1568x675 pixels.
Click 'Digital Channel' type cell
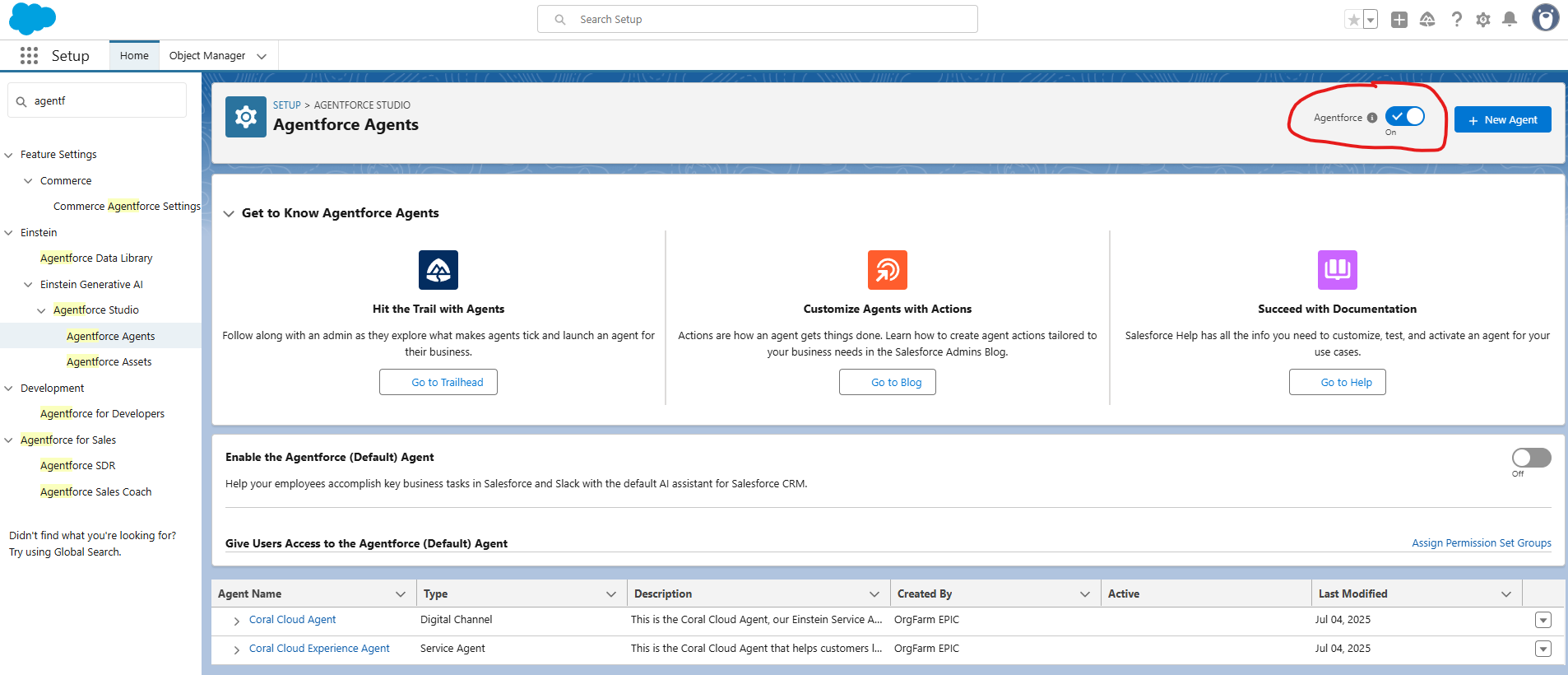(x=456, y=620)
